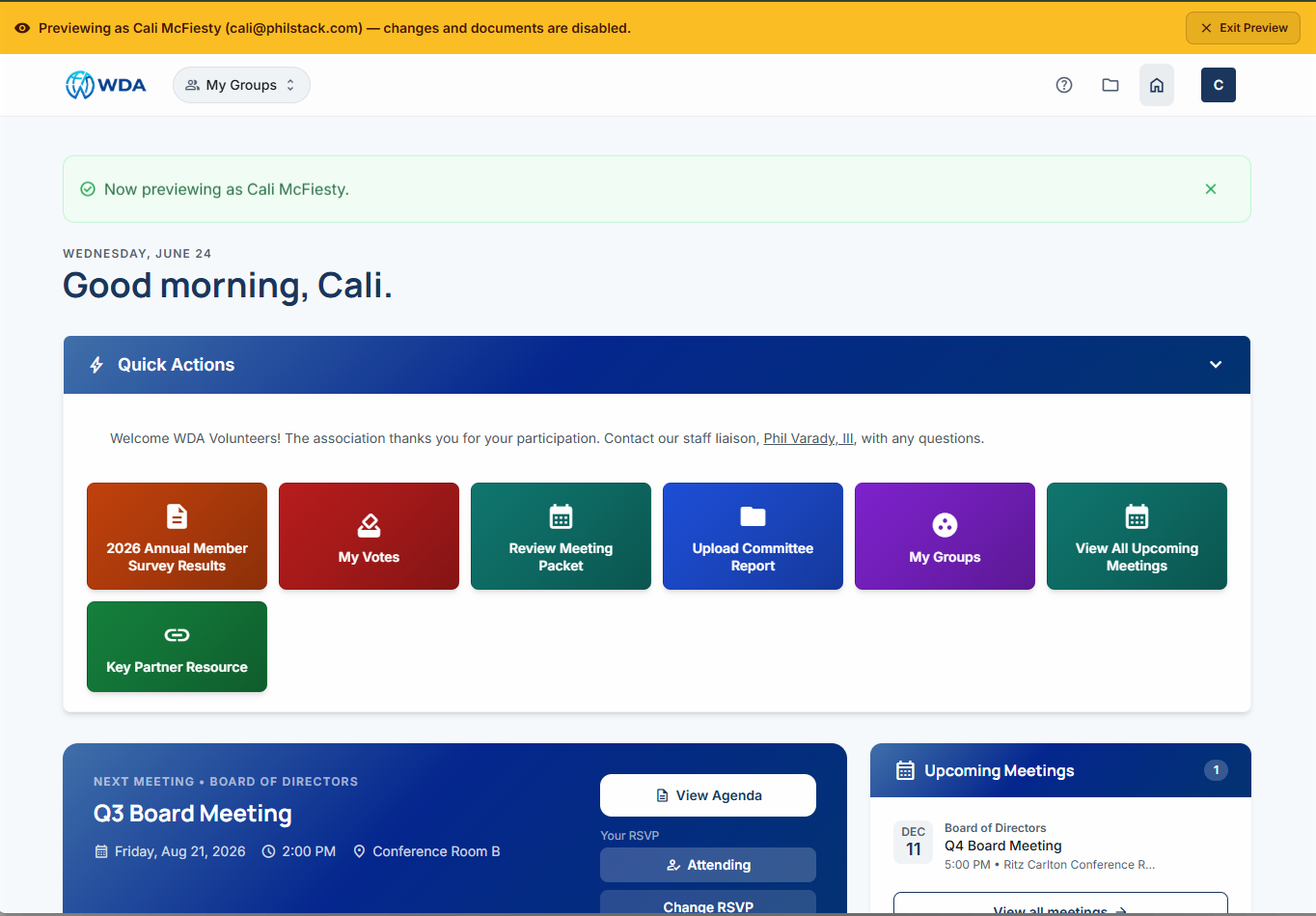The height and width of the screenshot is (916, 1316).
Task: Click the lightning bolt Quick Actions icon
Action: pos(96,365)
